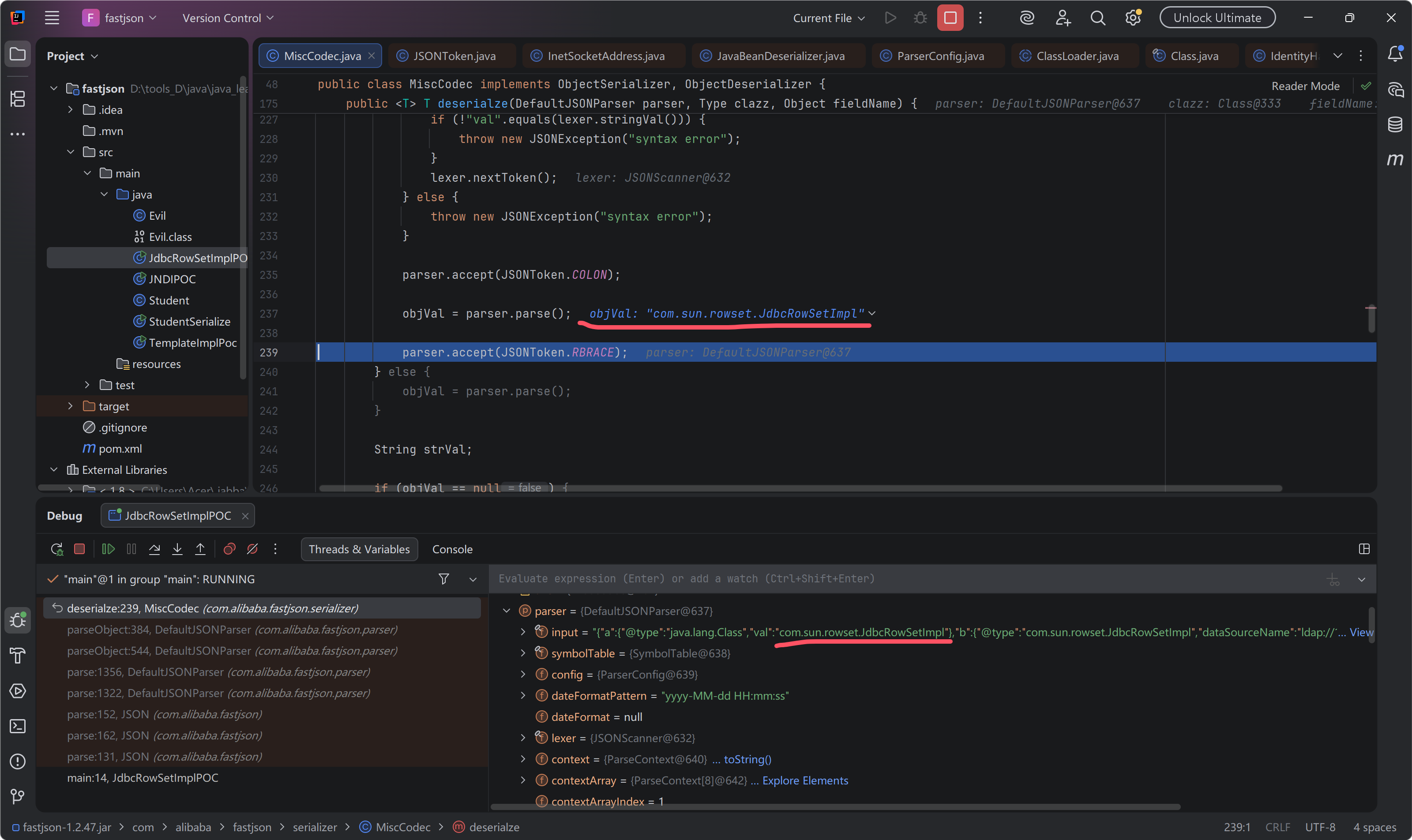Collapse the External Libraries node
Screen dimensions: 1412x840
coord(54,470)
